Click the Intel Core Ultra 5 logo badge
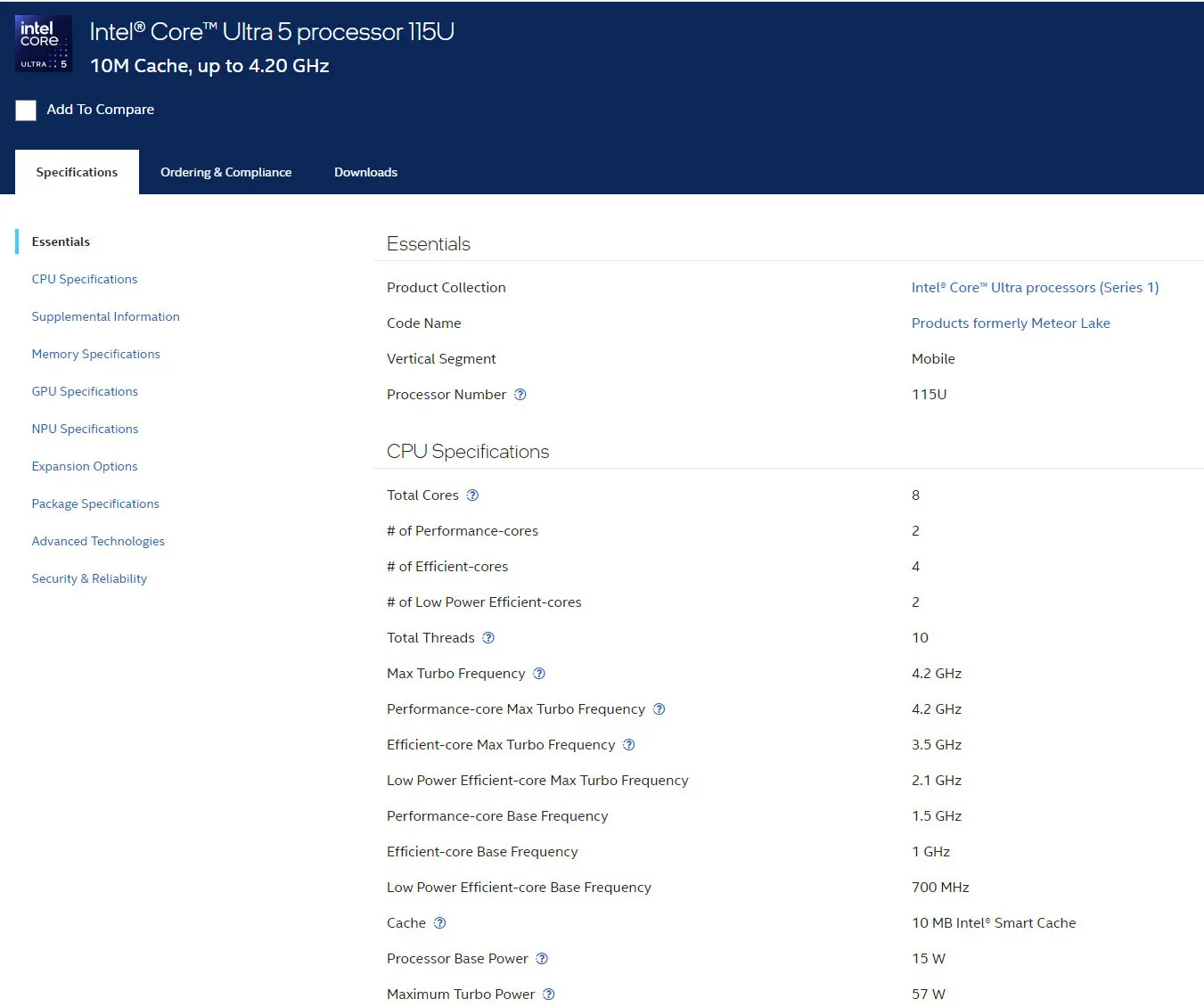The height and width of the screenshot is (1007, 1204). coord(44,44)
